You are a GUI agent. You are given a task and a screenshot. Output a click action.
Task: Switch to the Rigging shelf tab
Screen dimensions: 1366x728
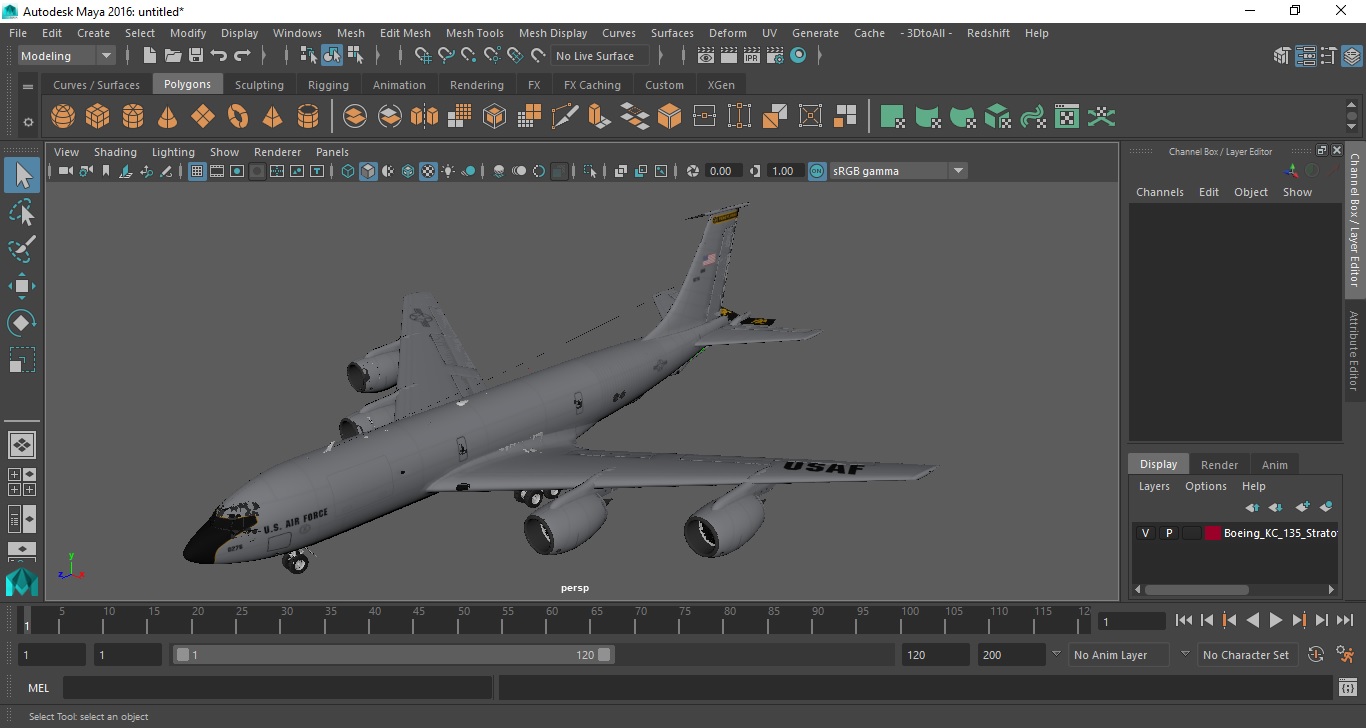[328, 85]
